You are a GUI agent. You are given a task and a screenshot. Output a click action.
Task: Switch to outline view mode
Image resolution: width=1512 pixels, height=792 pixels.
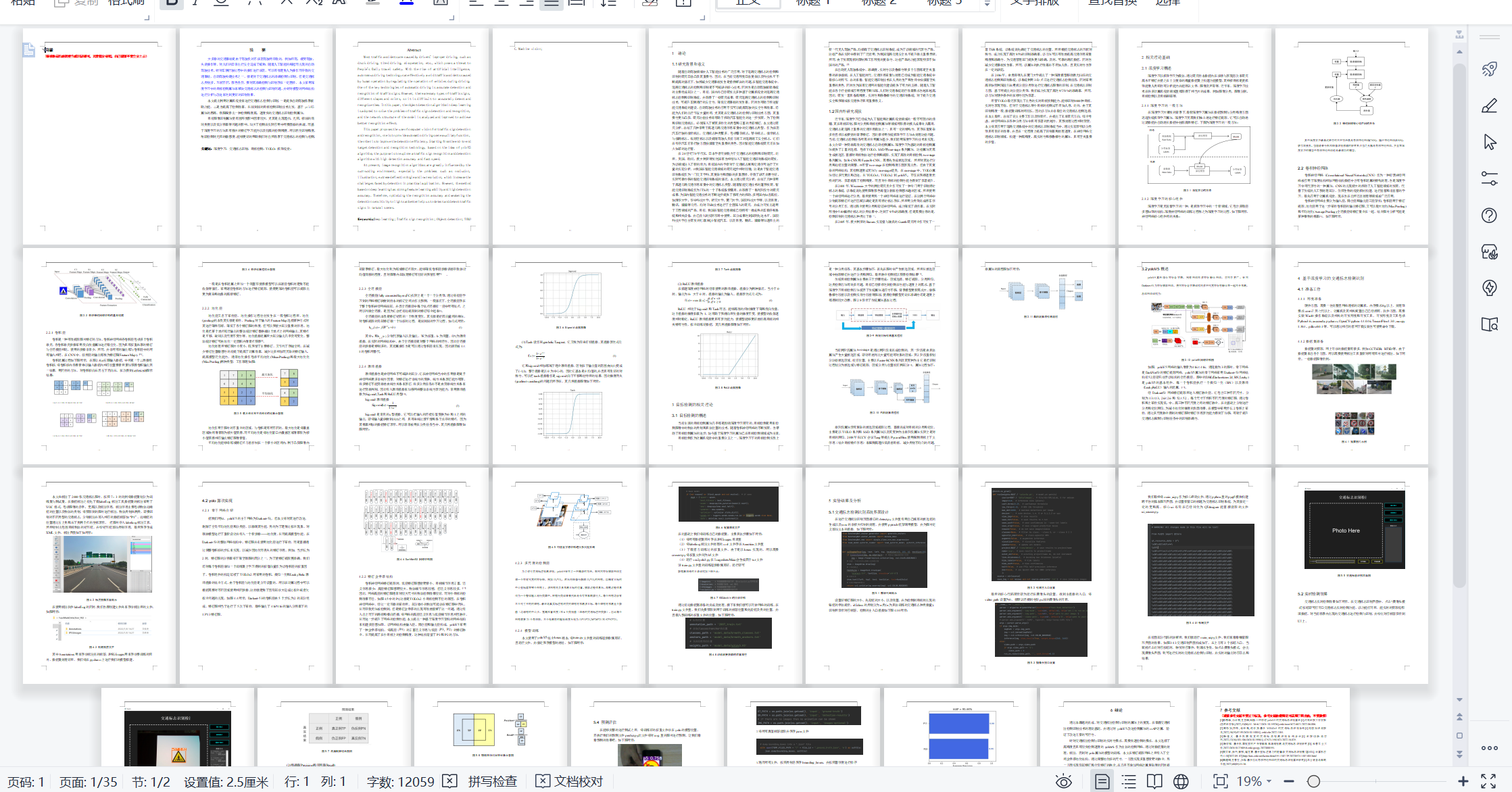(1129, 782)
